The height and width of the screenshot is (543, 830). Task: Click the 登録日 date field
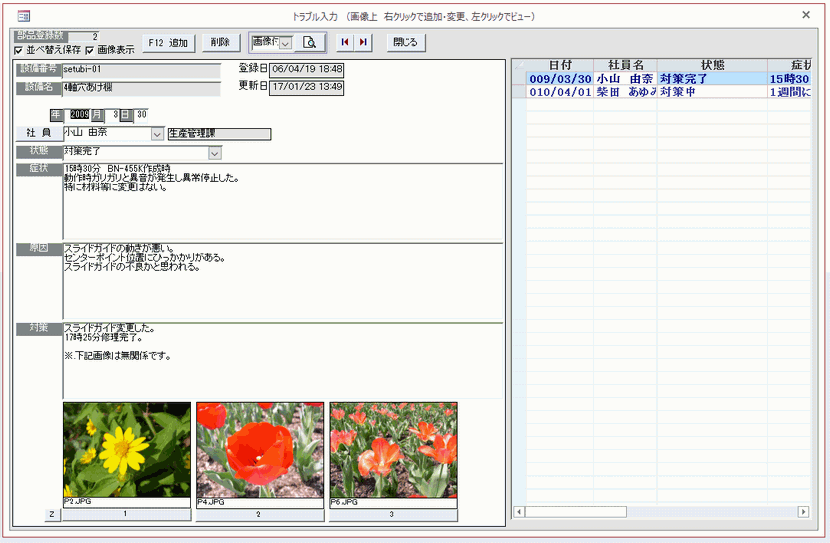[306, 70]
